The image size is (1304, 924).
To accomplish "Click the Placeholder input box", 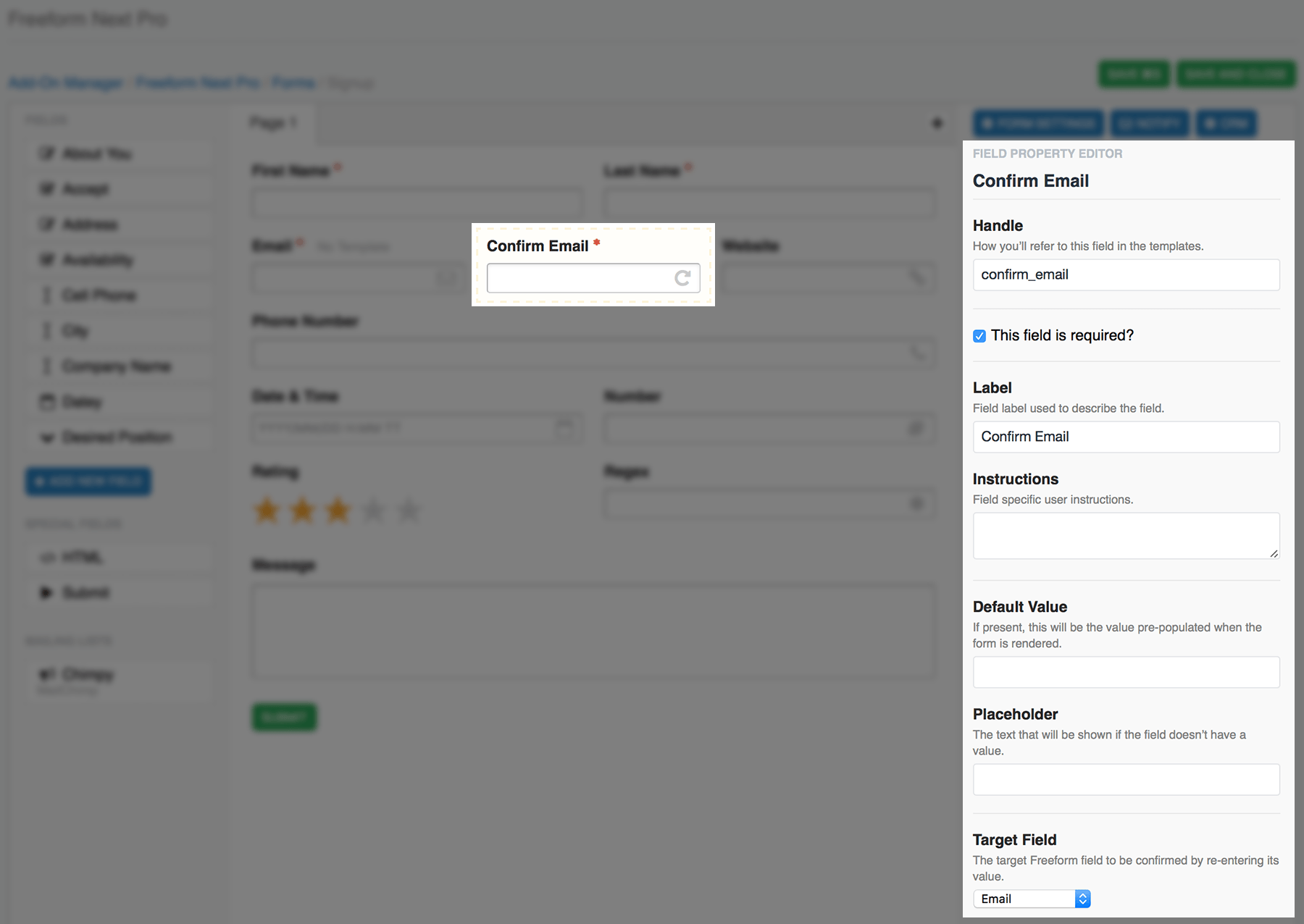I will click(1126, 780).
